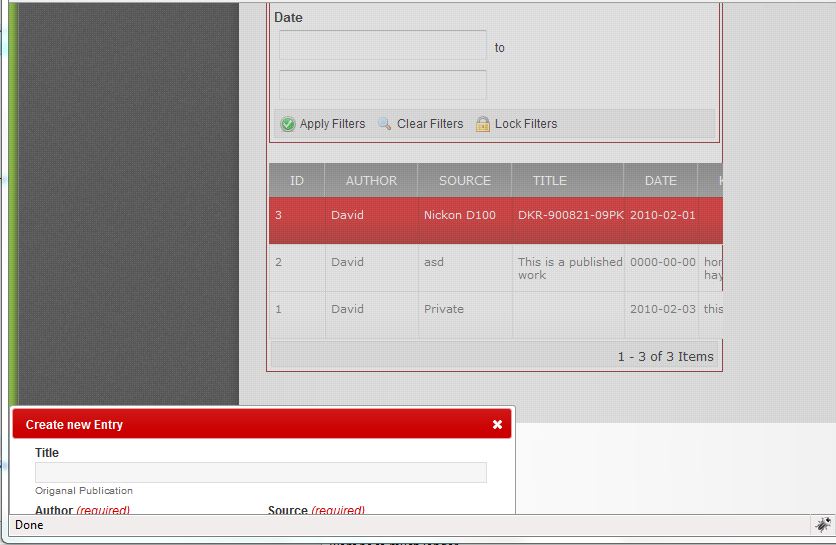836x545 pixels.
Task: Focus the start Date input field
Action: tap(383, 46)
